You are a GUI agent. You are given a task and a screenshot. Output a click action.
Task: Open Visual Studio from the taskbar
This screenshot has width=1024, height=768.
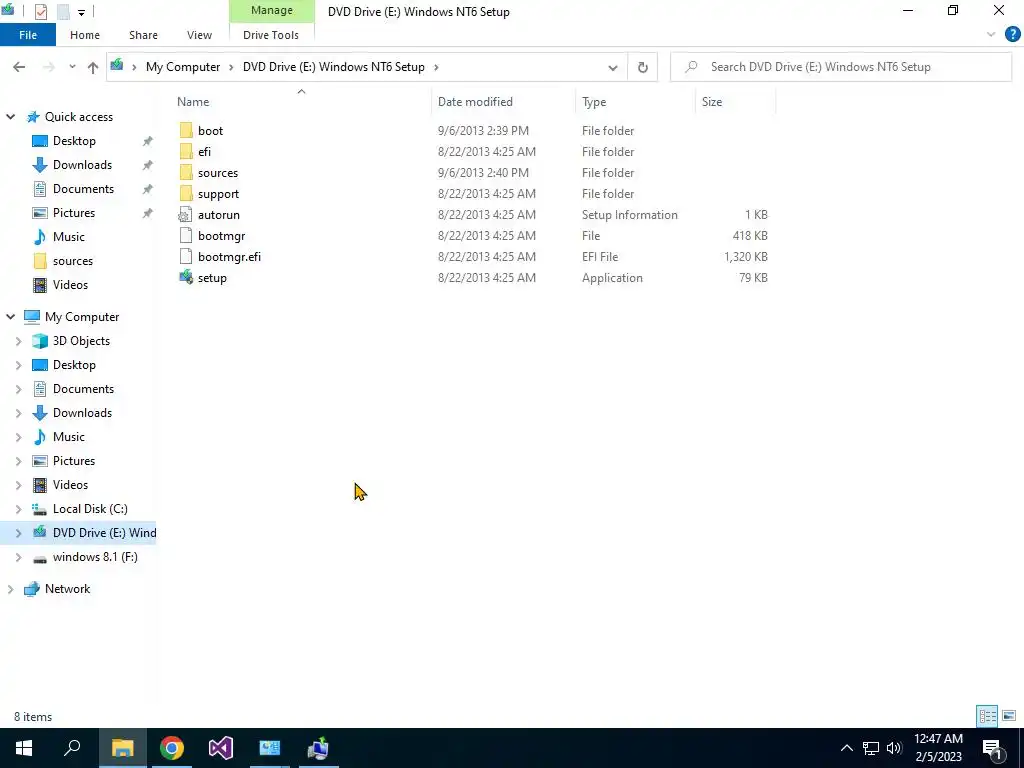(221, 748)
